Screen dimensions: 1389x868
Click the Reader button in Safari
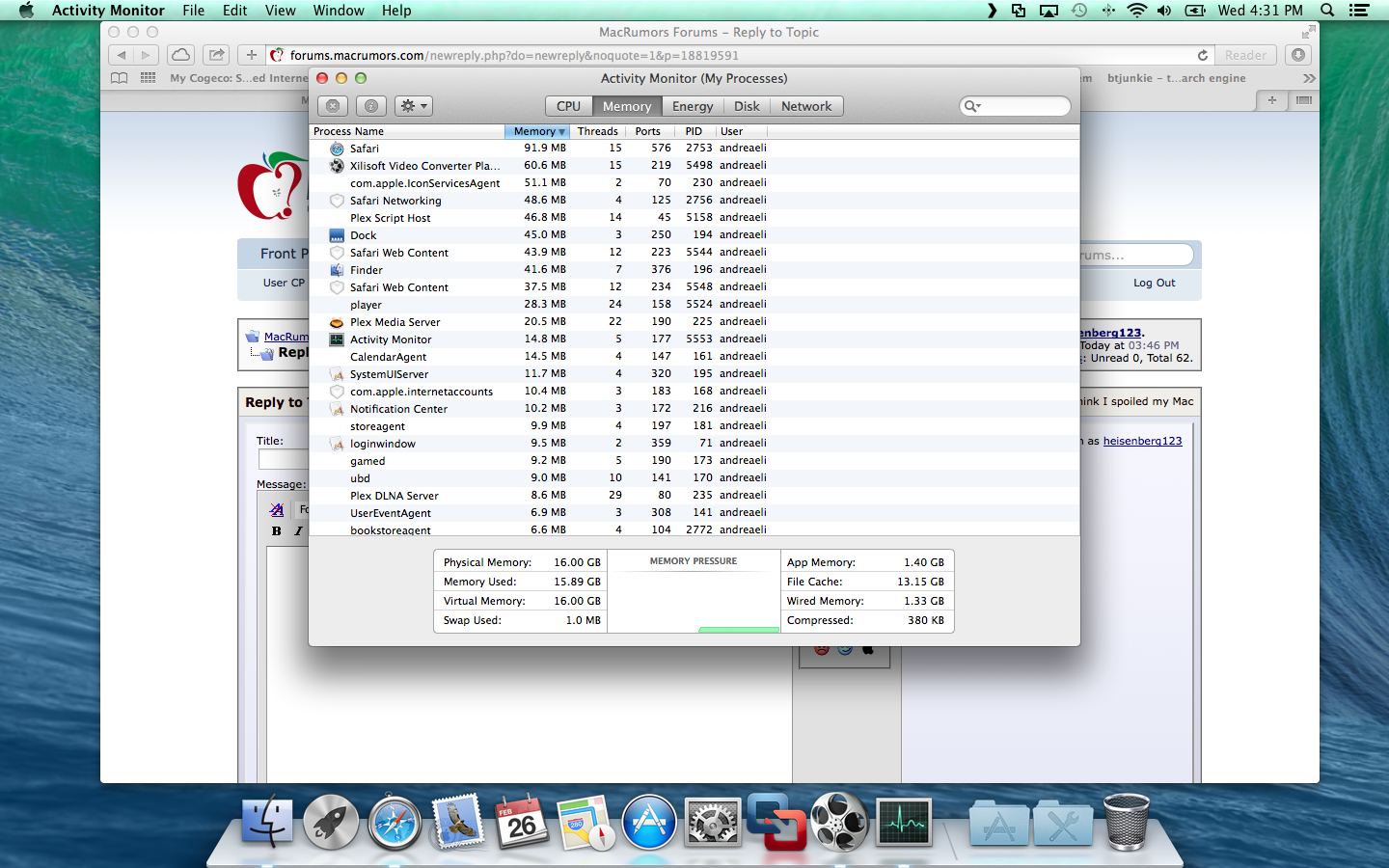[x=1245, y=55]
